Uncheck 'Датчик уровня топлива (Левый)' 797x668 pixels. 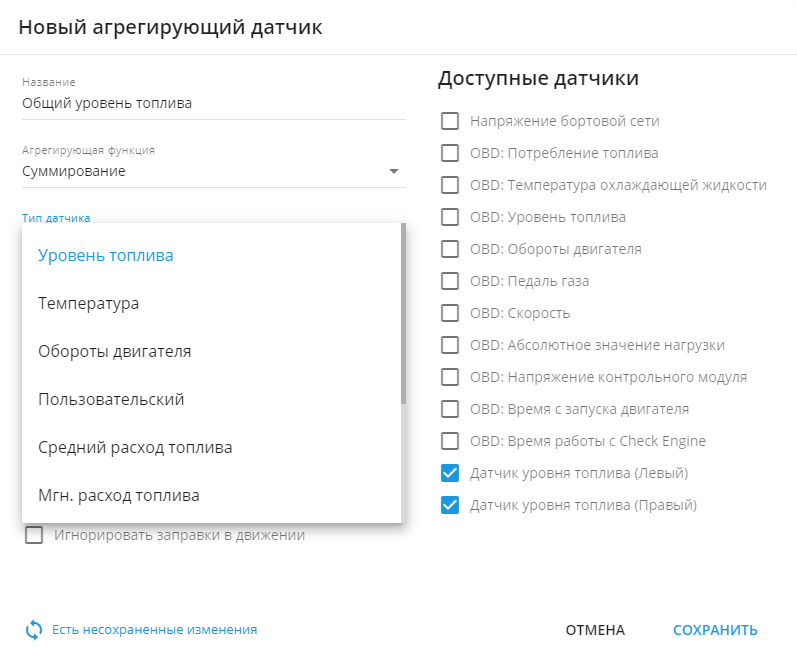450,473
